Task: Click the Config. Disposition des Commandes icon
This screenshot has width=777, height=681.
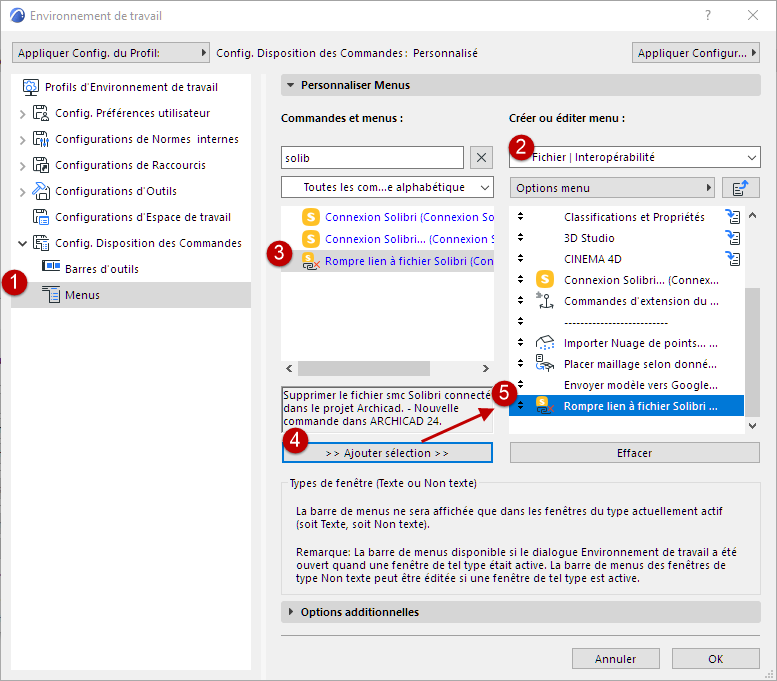Action: pos(41,243)
